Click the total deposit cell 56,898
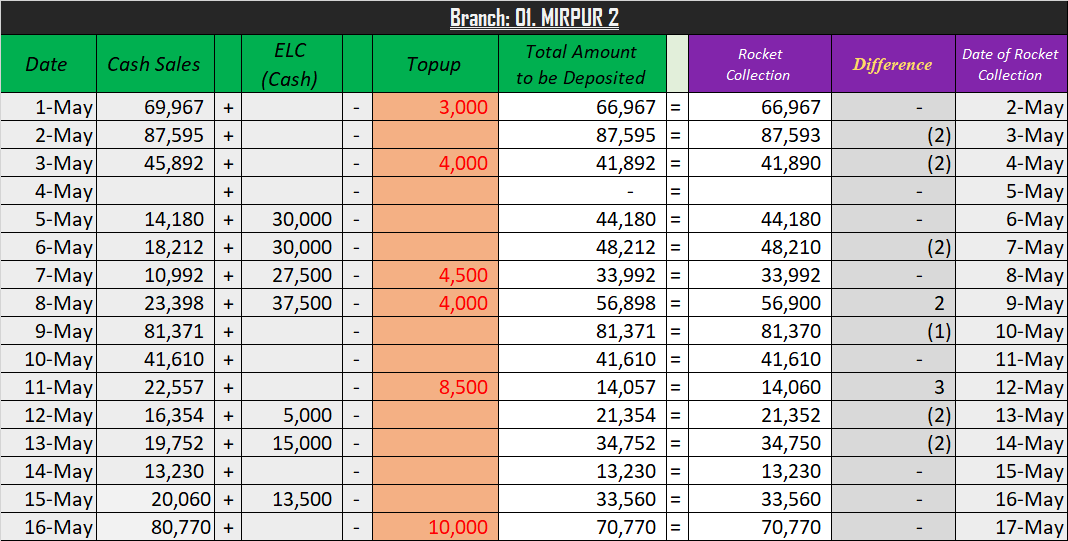Viewport: 1068px width, 541px height. click(x=582, y=303)
